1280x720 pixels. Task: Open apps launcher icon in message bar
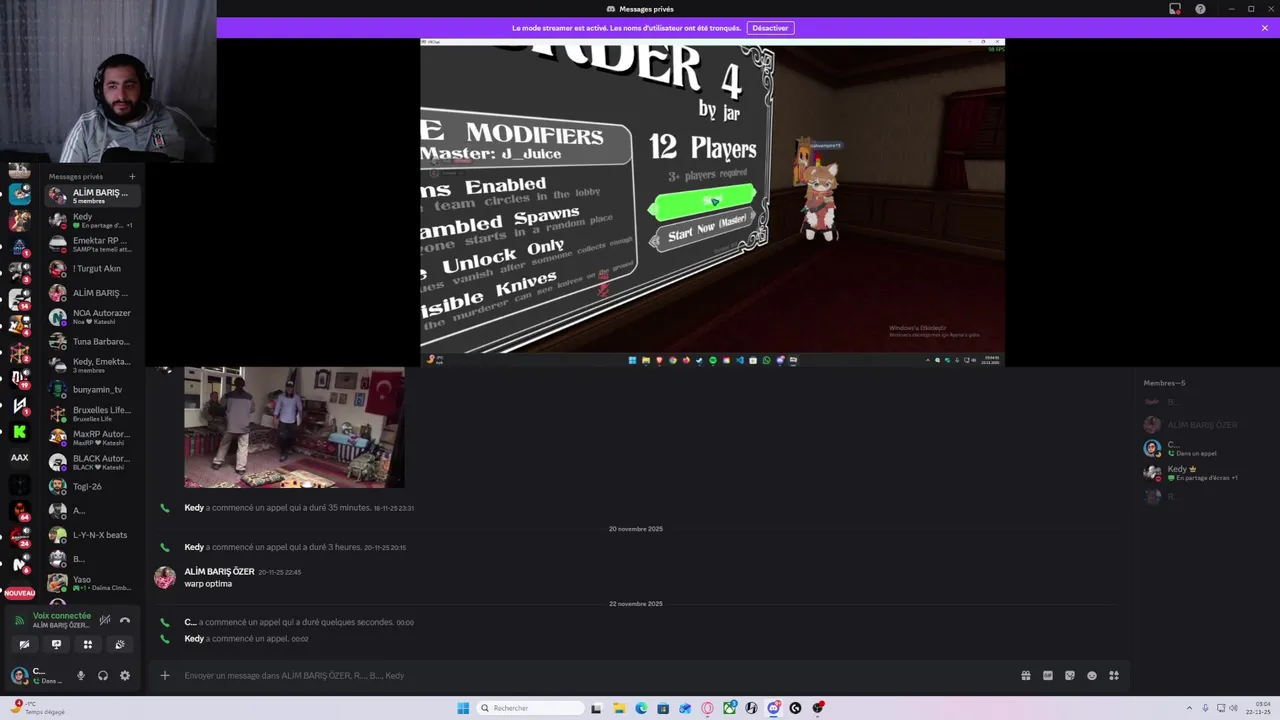[1114, 676]
